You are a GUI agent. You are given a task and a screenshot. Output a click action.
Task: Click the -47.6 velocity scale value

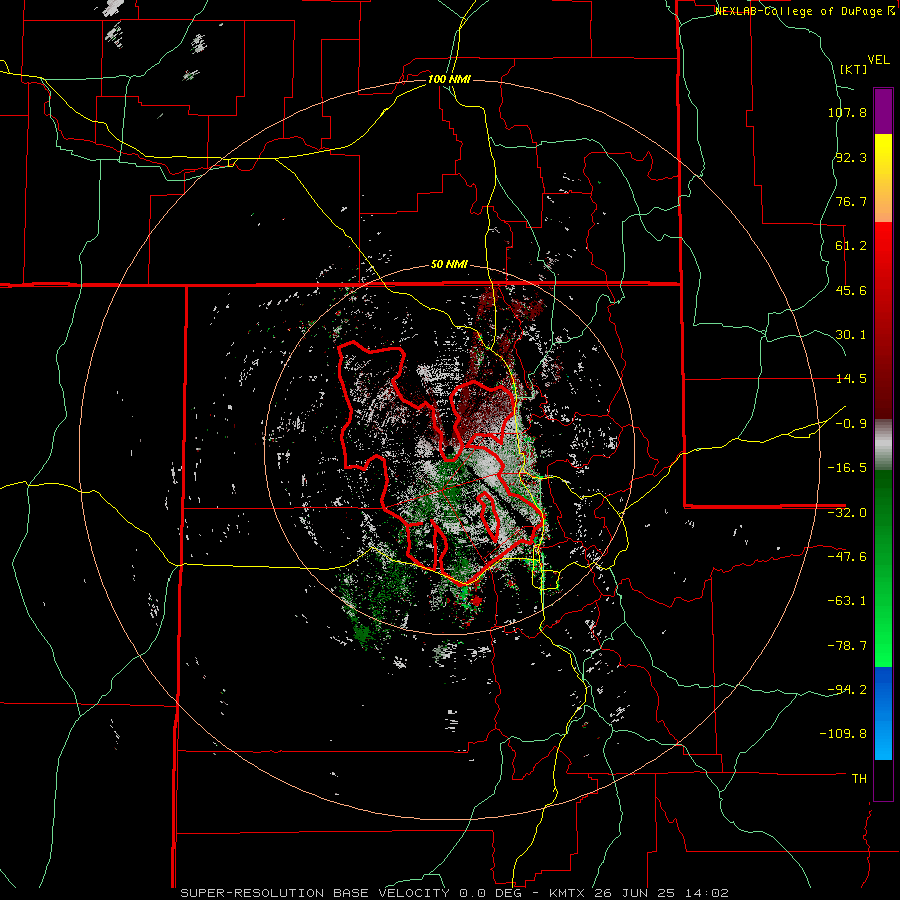point(847,557)
